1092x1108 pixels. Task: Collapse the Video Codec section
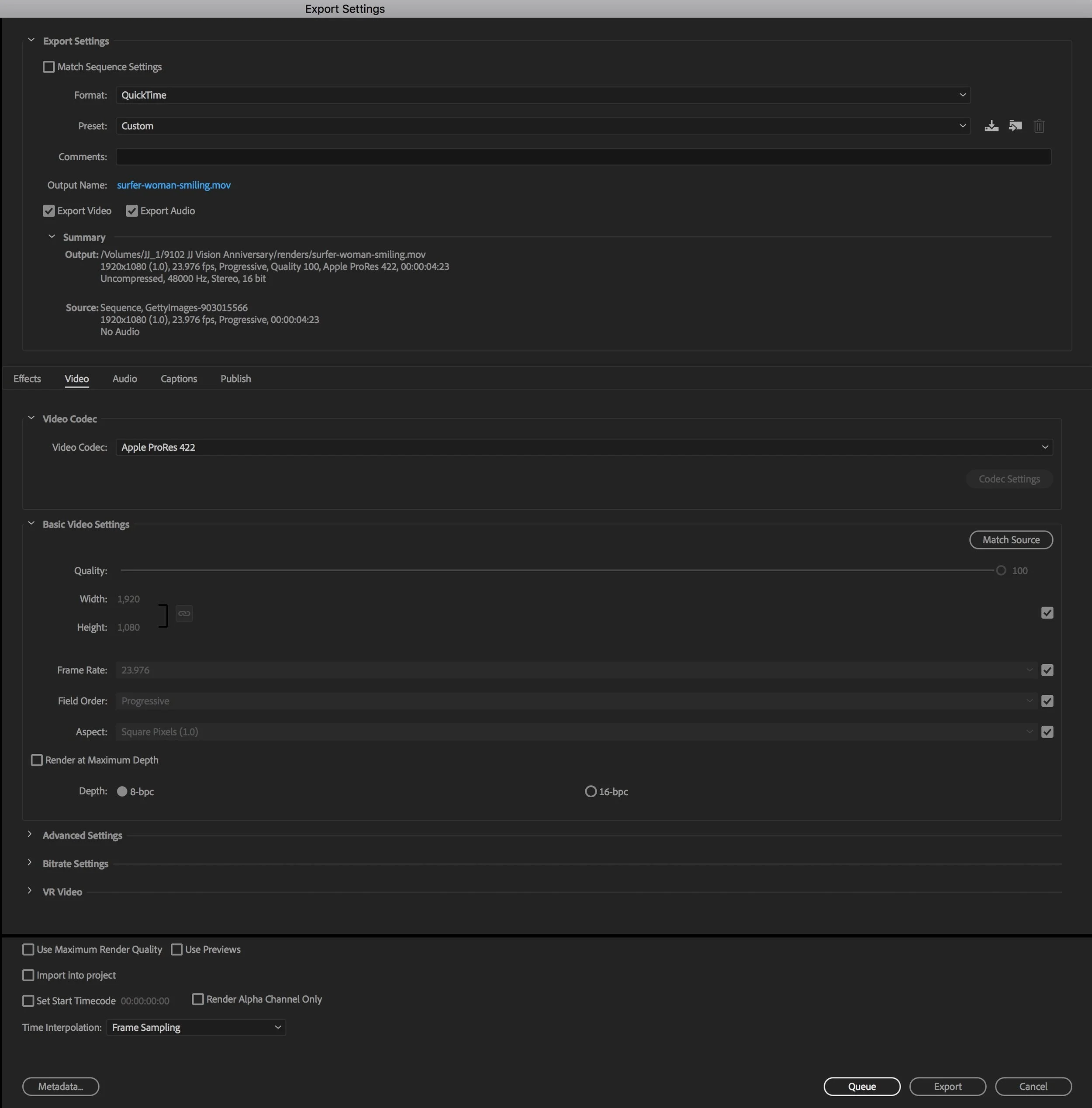point(31,418)
